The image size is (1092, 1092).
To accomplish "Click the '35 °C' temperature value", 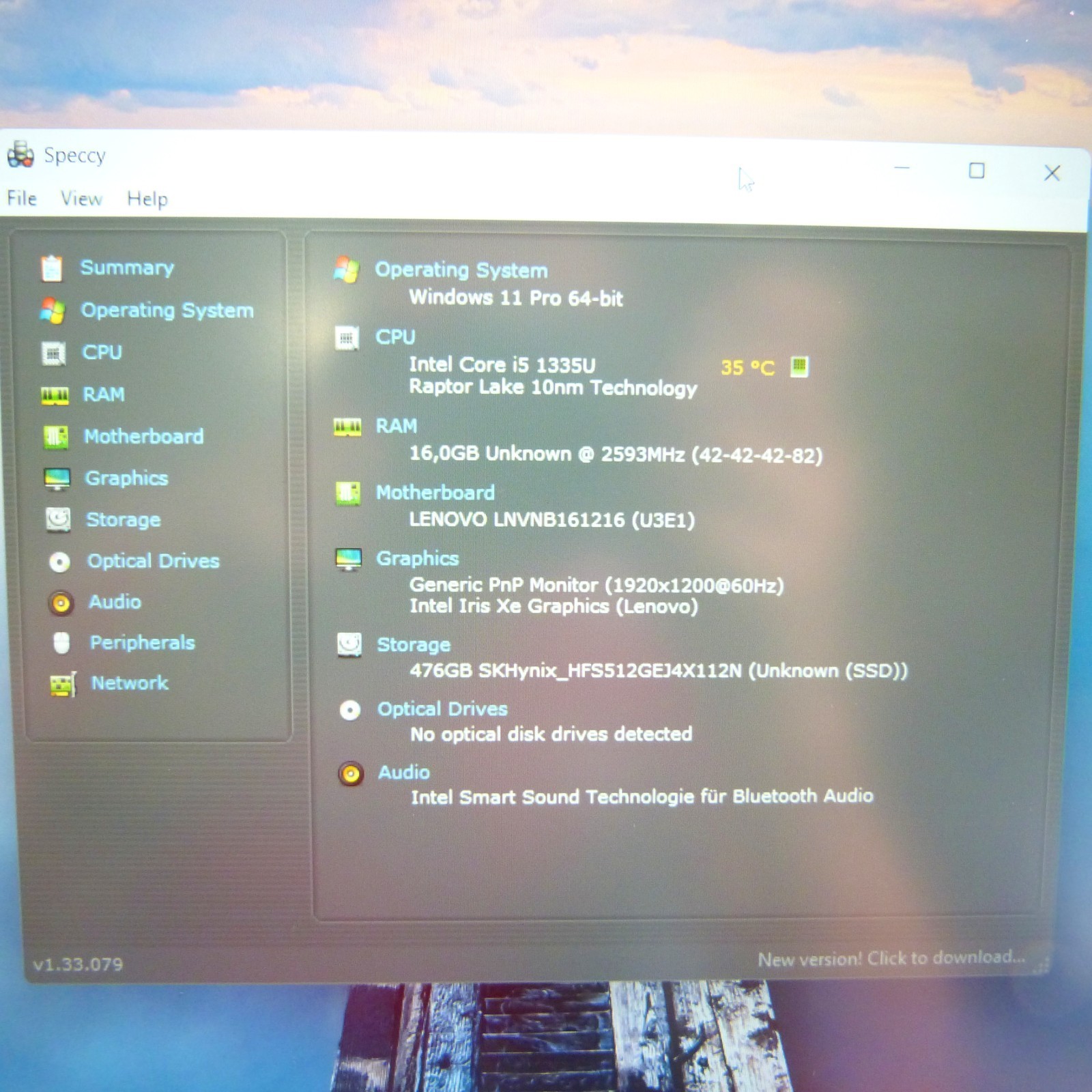I will click(747, 368).
